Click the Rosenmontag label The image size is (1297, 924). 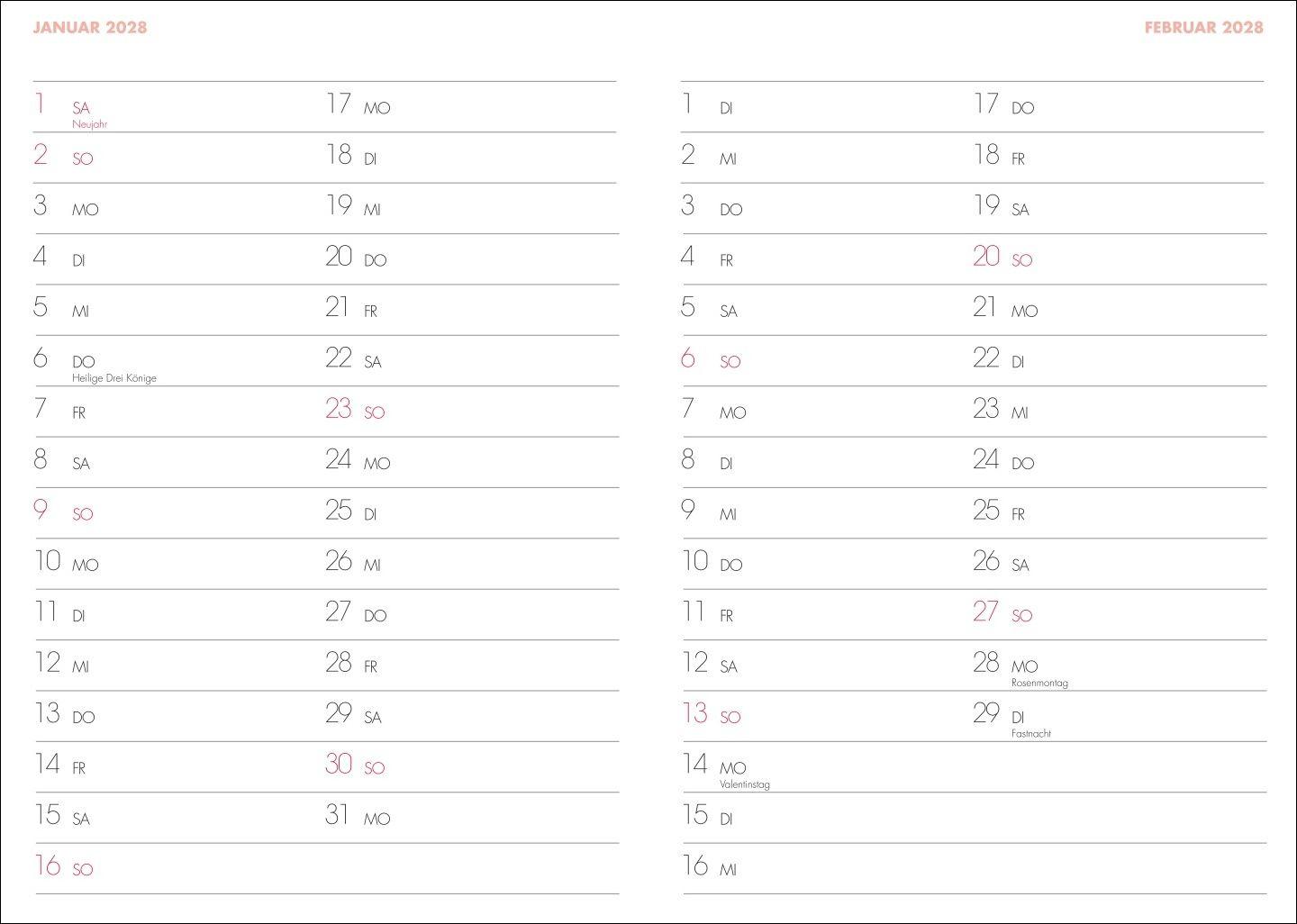tap(1039, 683)
